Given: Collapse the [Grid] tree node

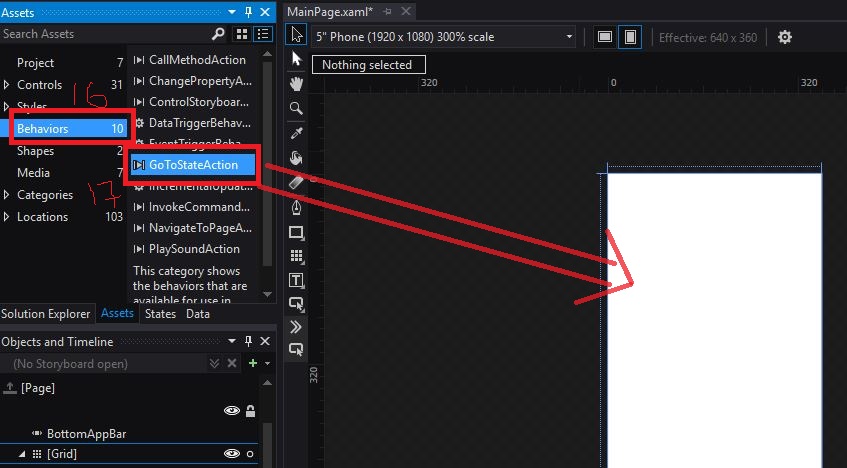Looking at the screenshot, I should click(x=22, y=454).
